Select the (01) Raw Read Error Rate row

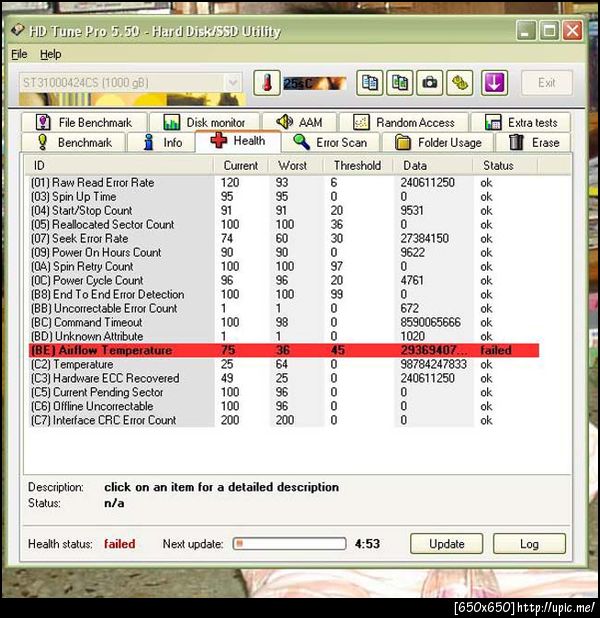coord(284,182)
